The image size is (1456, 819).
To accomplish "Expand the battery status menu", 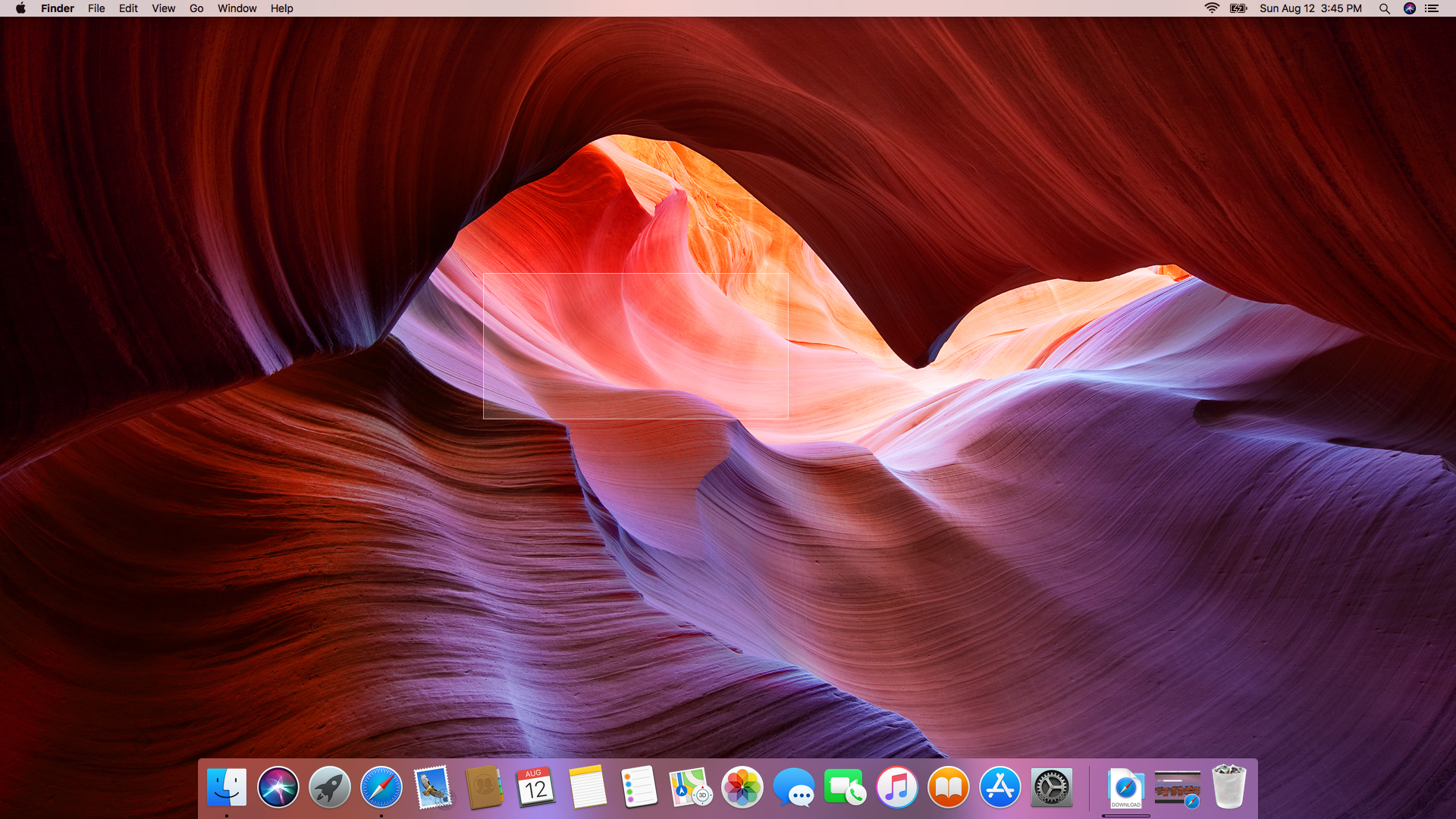I will coord(1238,8).
